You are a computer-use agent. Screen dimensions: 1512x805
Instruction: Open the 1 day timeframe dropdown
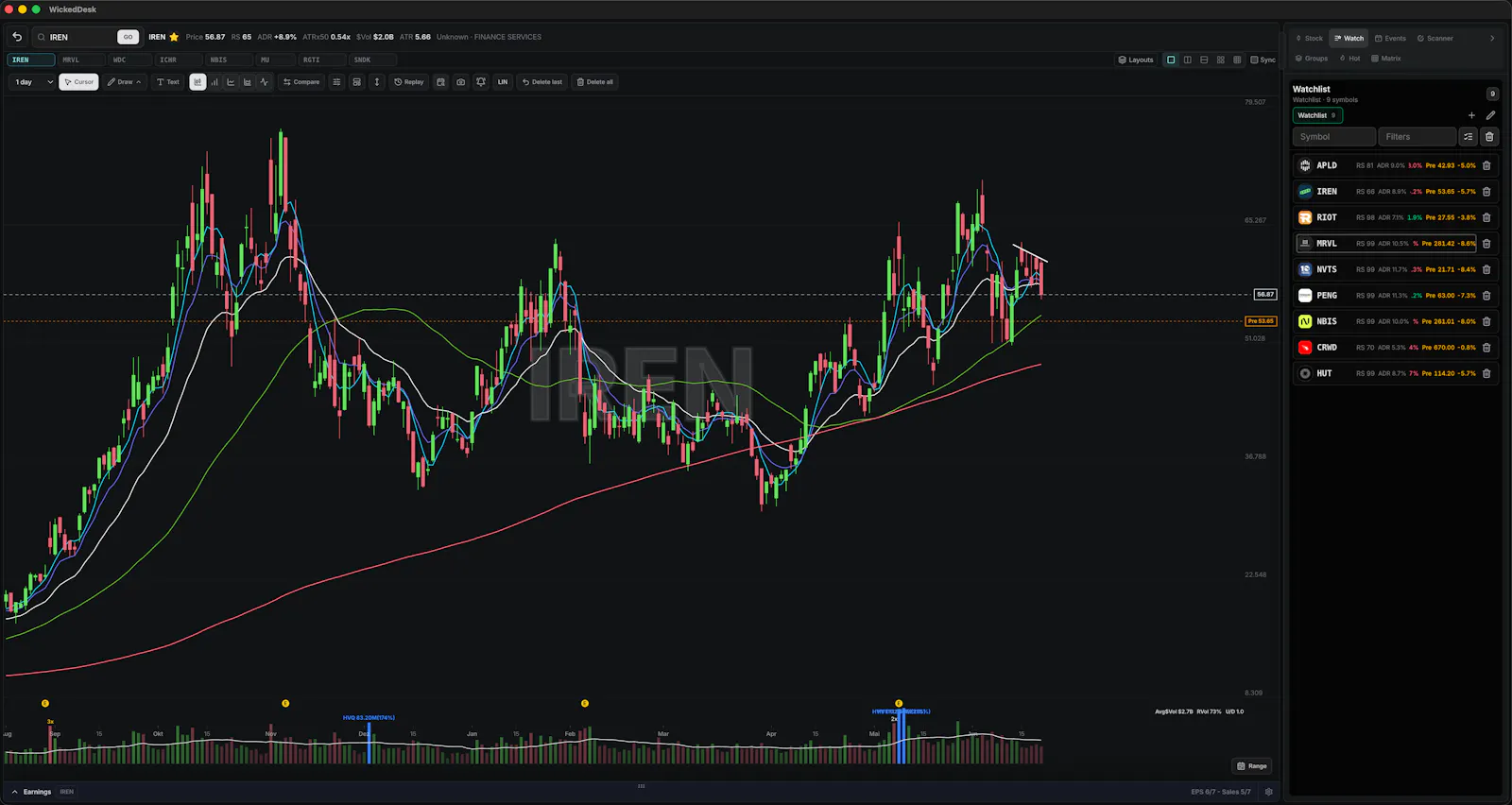[x=32, y=82]
